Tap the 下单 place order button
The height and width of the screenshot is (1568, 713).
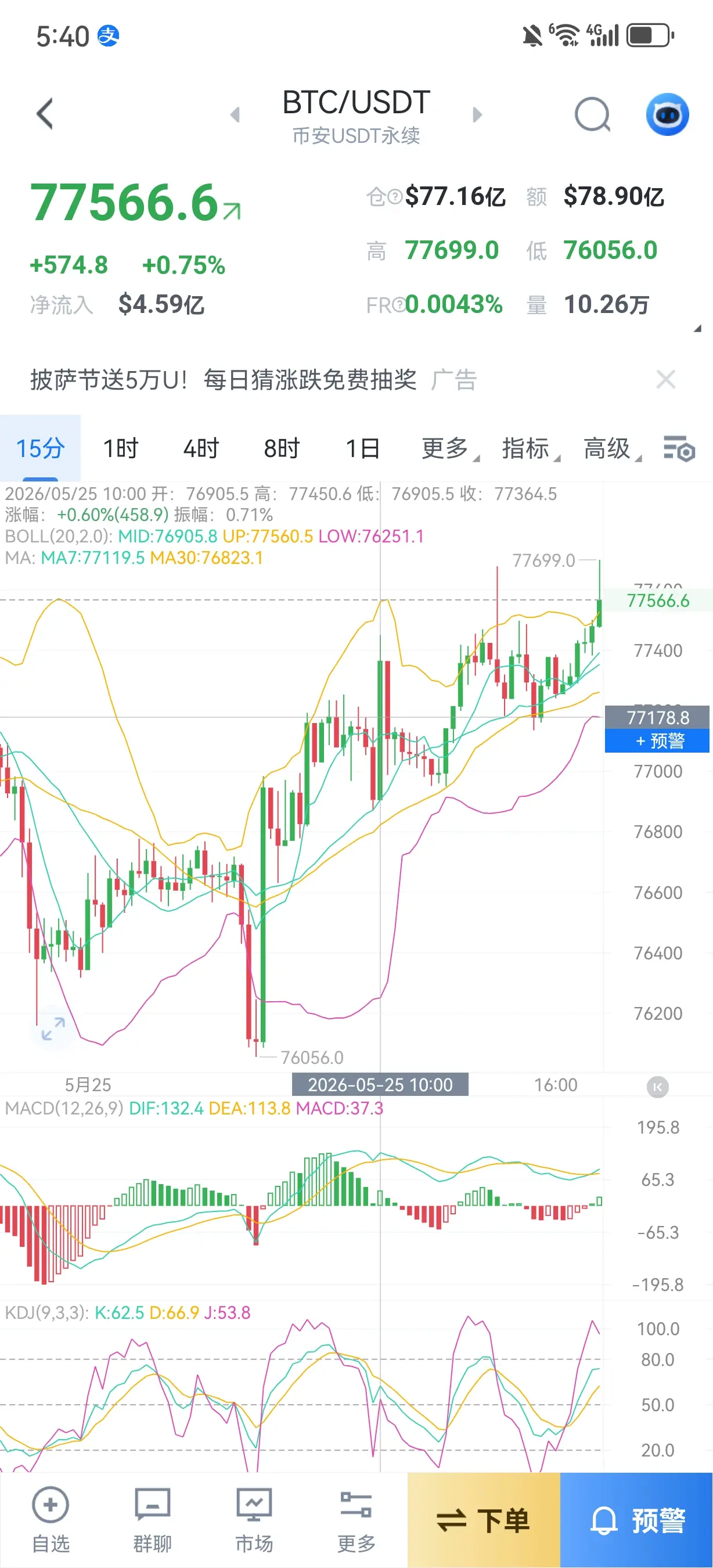(484, 1520)
